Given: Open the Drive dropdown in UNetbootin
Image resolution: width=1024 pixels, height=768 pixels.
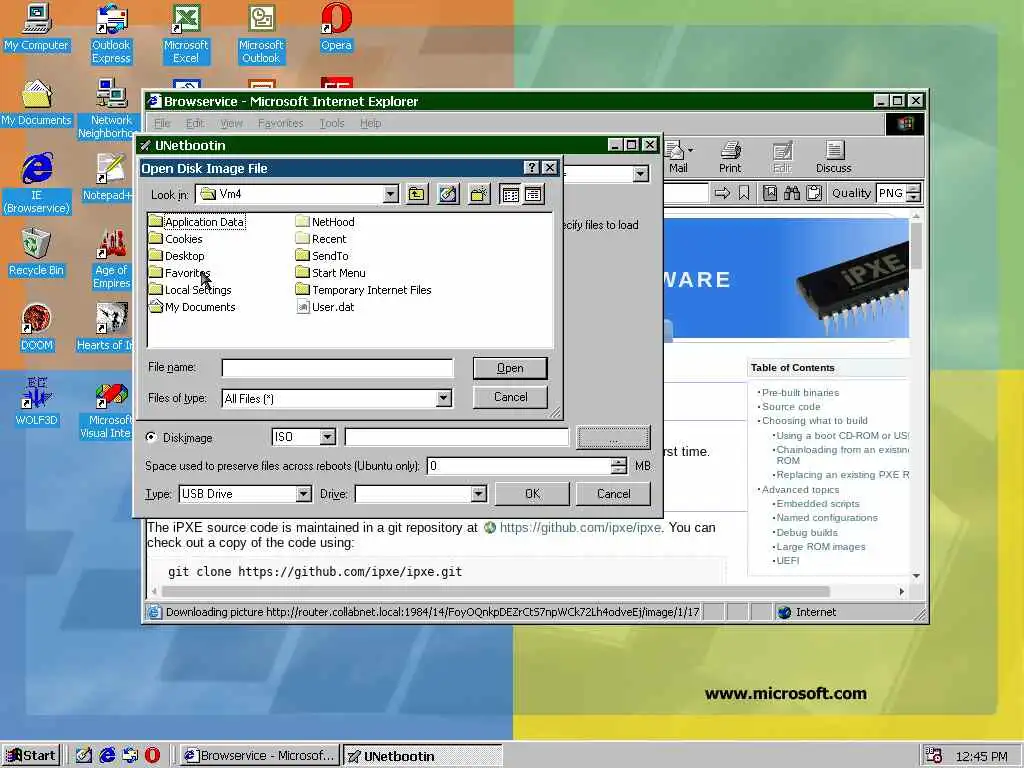Looking at the screenshot, I should [x=478, y=494].
